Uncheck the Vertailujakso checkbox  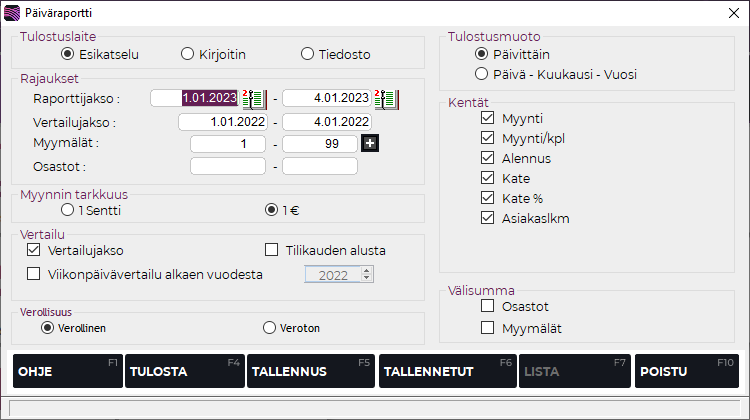tap(34, 250)
